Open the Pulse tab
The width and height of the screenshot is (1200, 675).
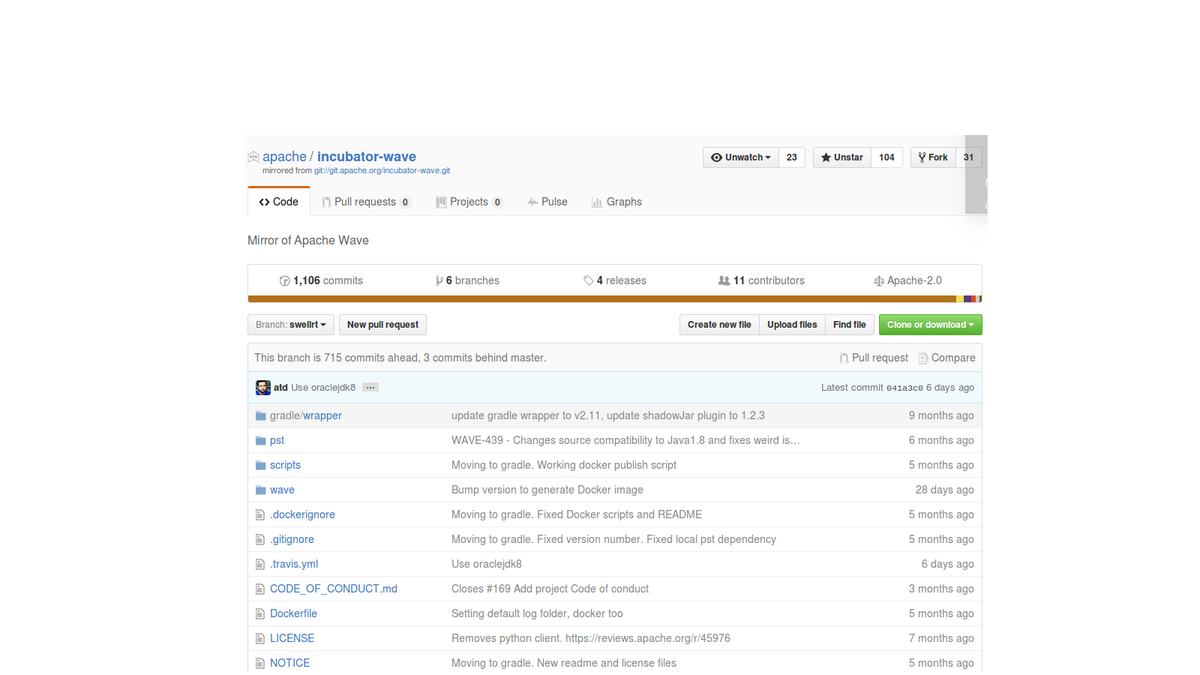click(547, 202)
